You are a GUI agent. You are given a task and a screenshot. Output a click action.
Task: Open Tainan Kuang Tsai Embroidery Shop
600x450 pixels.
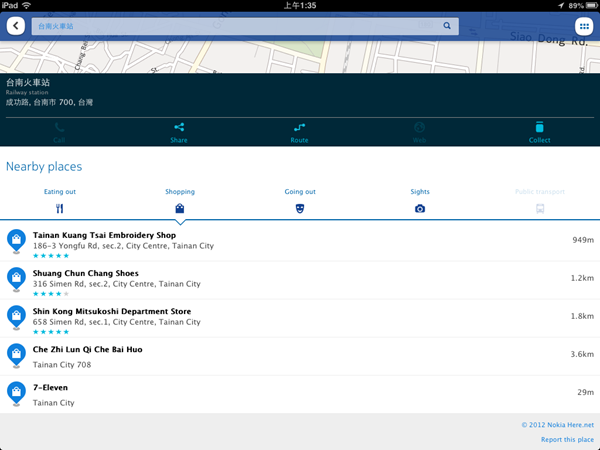coord(104,235)
